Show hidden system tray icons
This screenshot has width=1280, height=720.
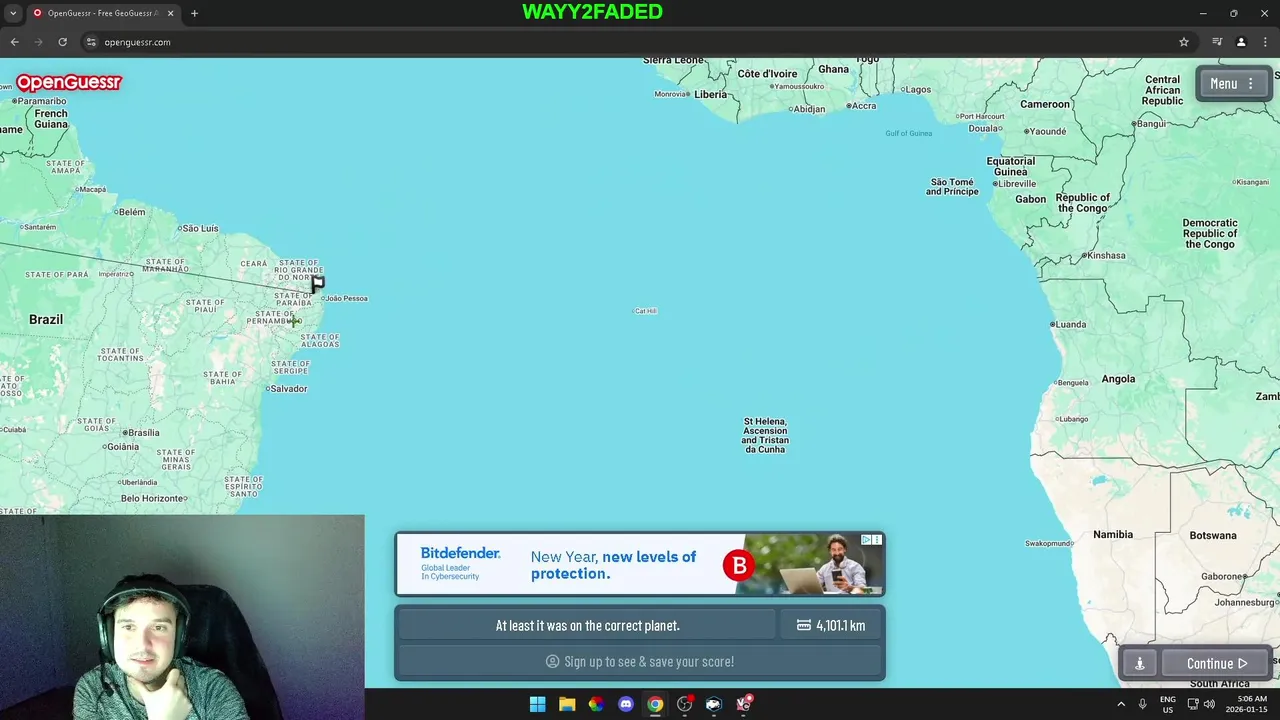pyautogui.click(x=1121, y=704)
